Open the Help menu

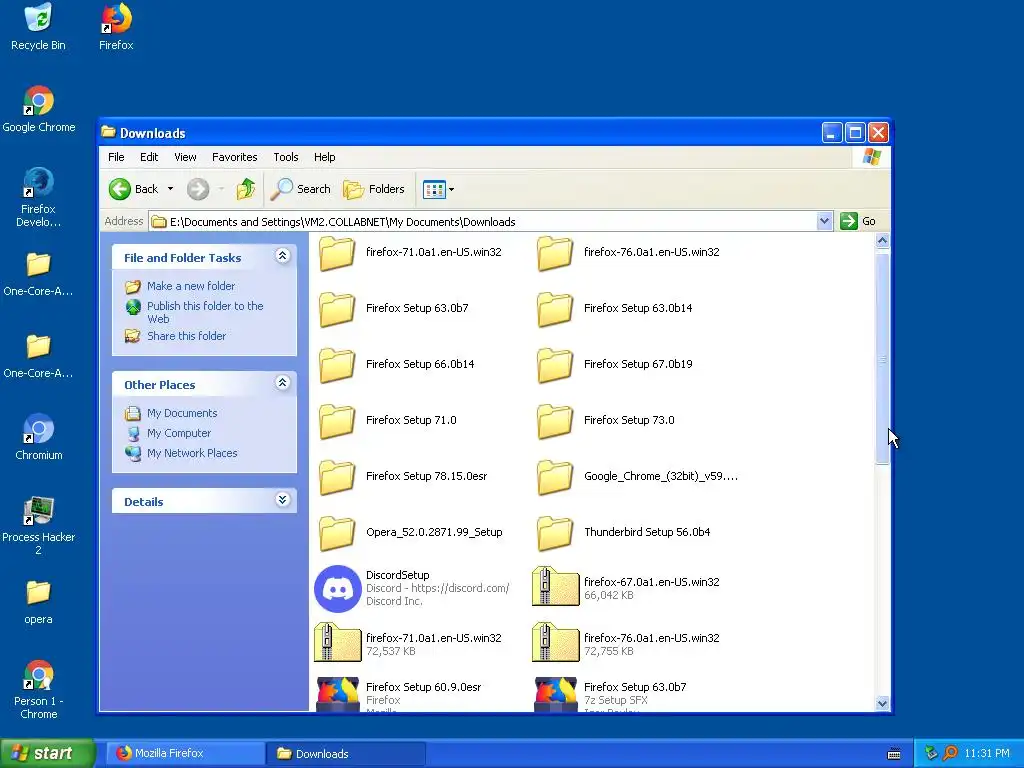[324, 157]
